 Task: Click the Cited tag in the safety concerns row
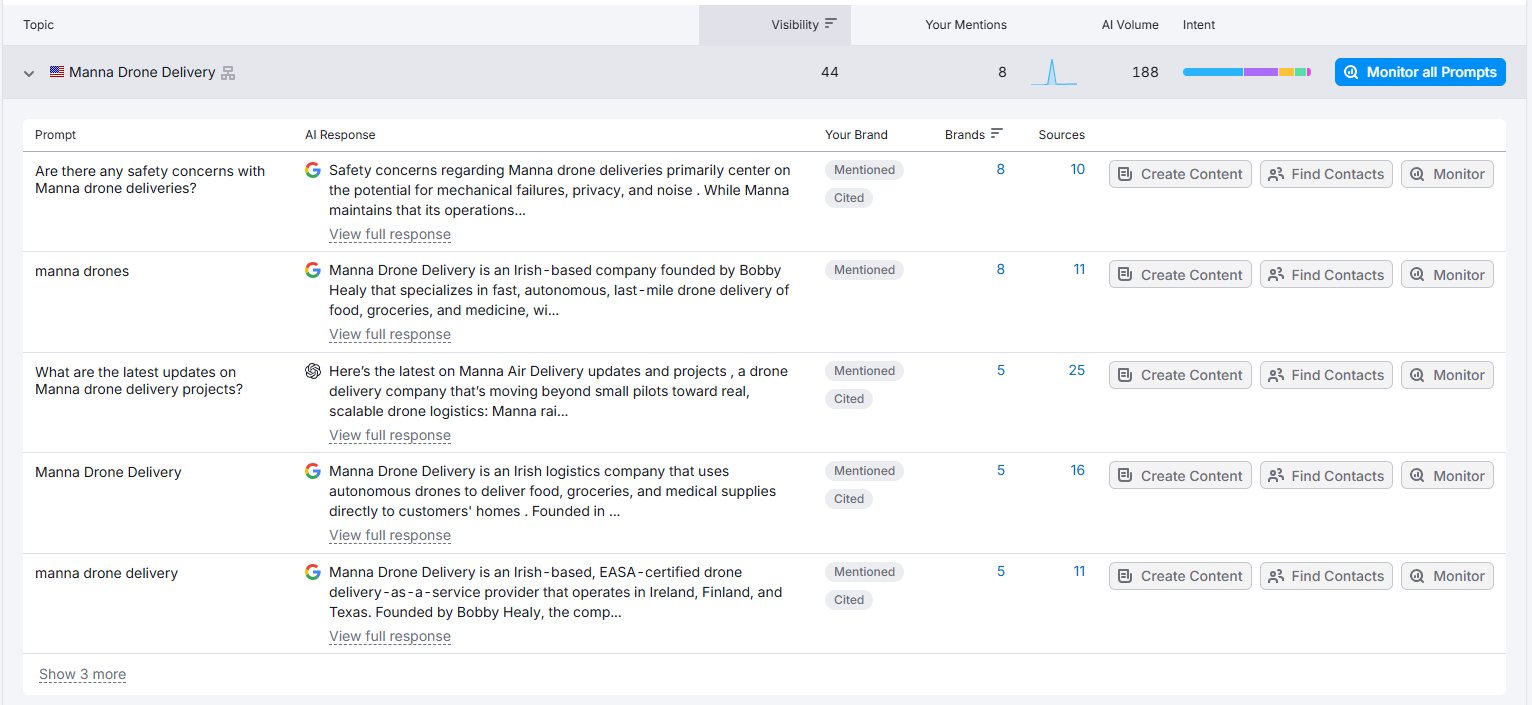pyautogui.click(x=849, y=198)
